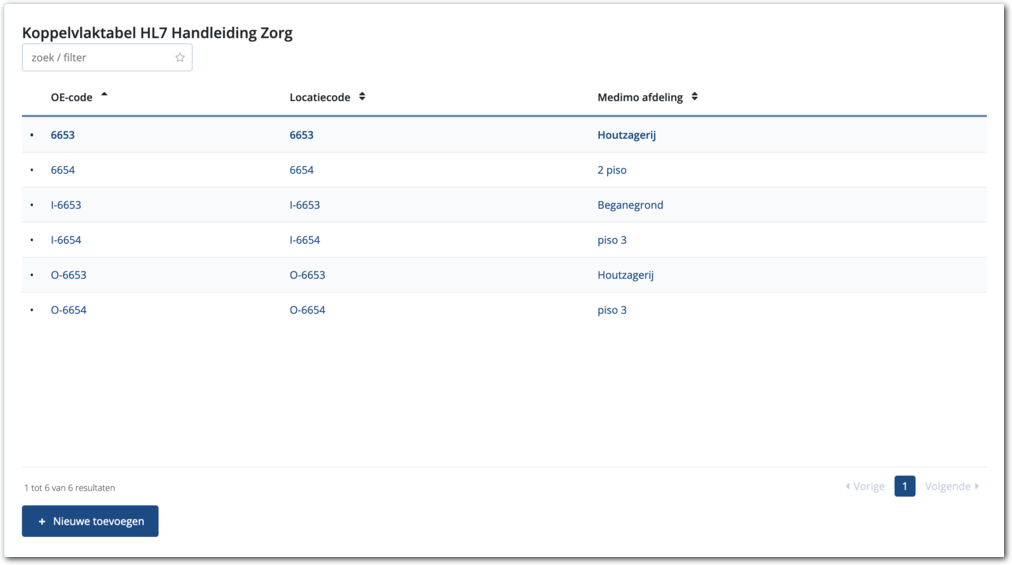Open OE-code 6653 row link

point(63,135)
